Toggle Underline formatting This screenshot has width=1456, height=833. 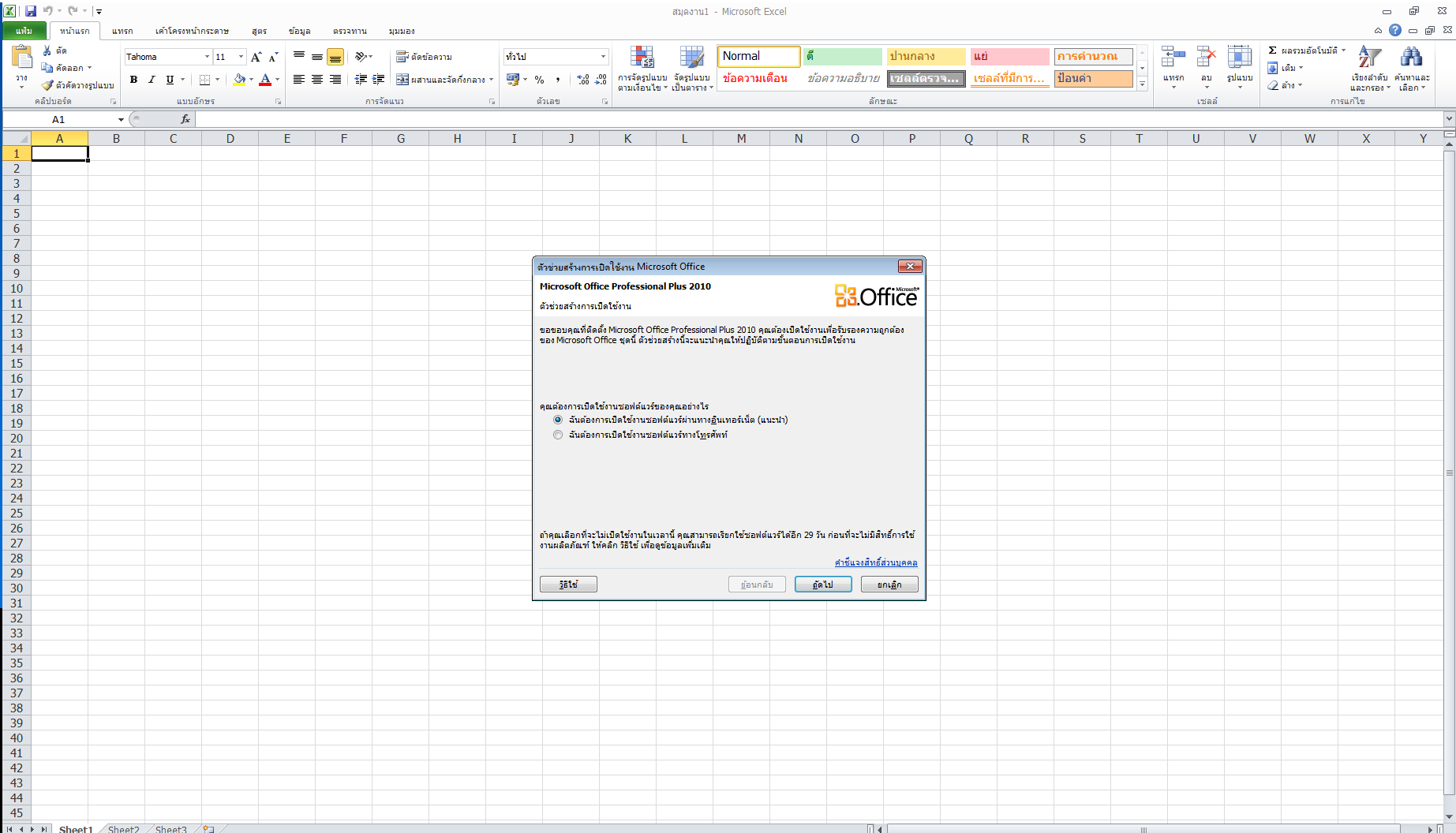coord(170,80)
